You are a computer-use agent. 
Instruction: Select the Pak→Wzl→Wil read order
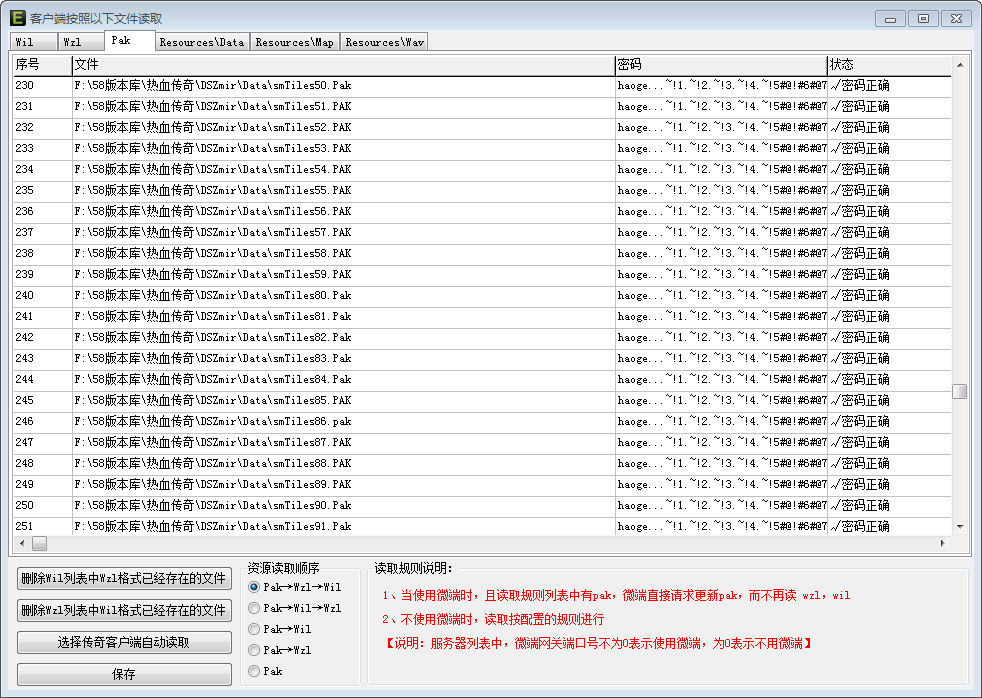(x=254, y=587)
